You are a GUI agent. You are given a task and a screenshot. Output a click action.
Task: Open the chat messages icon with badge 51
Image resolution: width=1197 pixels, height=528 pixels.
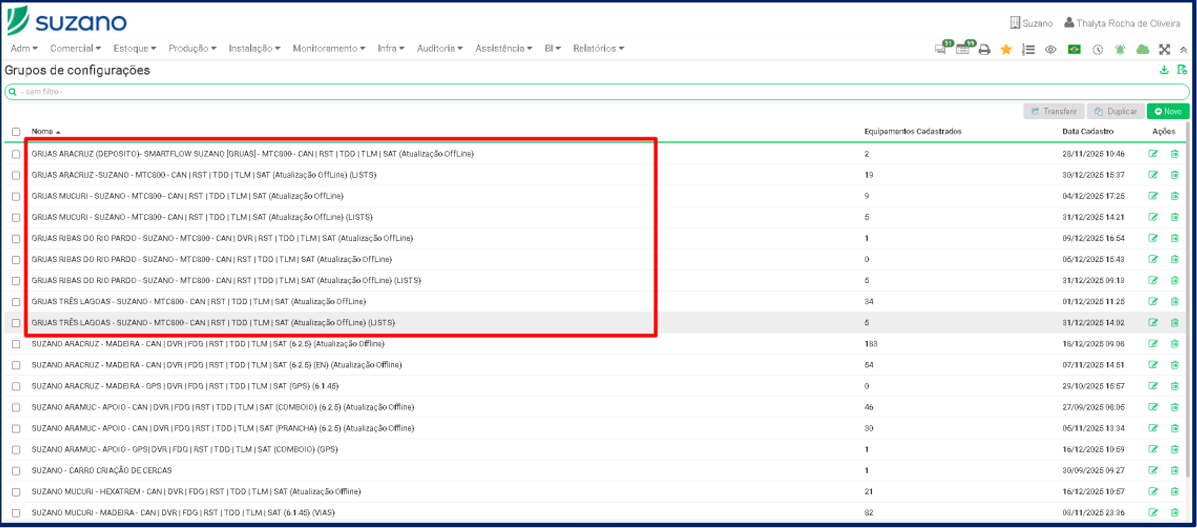pyautogui.click(x=941, y=49)
